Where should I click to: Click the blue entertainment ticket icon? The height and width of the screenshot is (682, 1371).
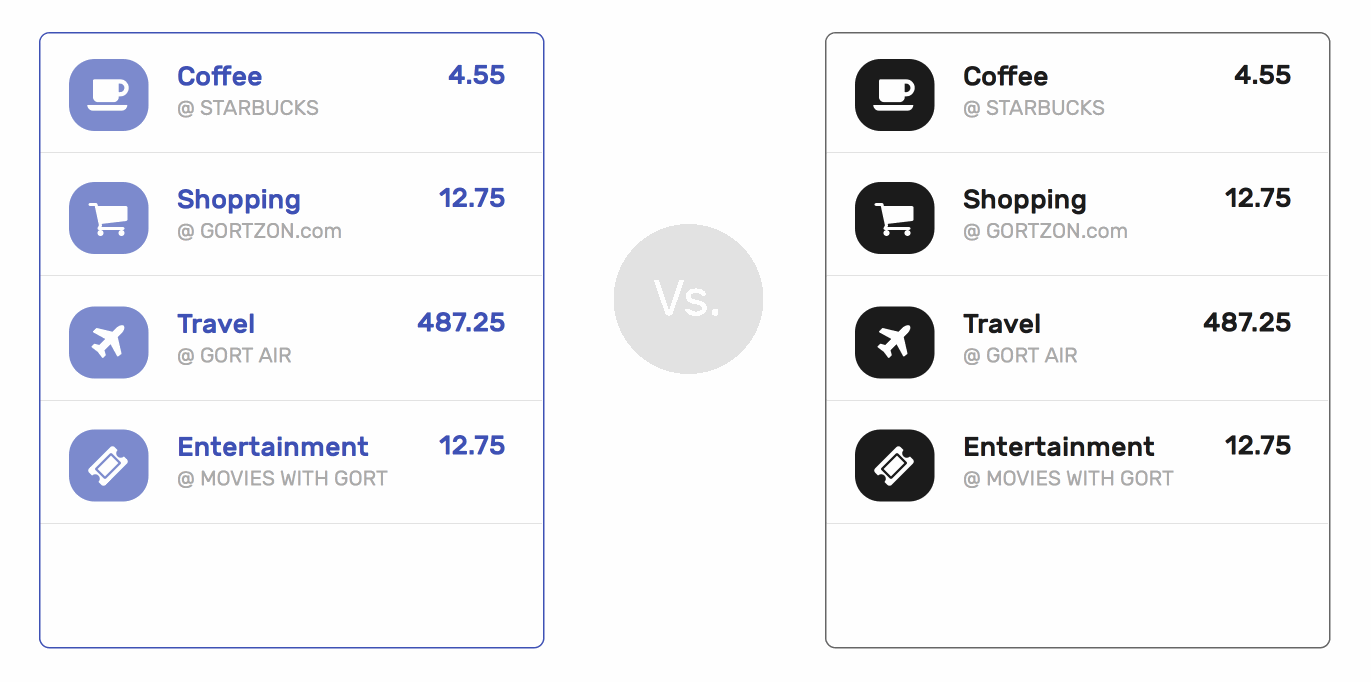click(x=108, y=465)
